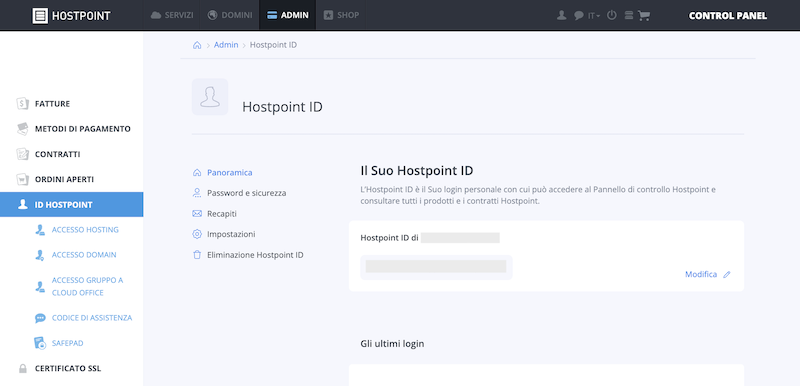Click the power logout icon
The width and height of the screenshot is (800, 386).
(x=612, y=15)
